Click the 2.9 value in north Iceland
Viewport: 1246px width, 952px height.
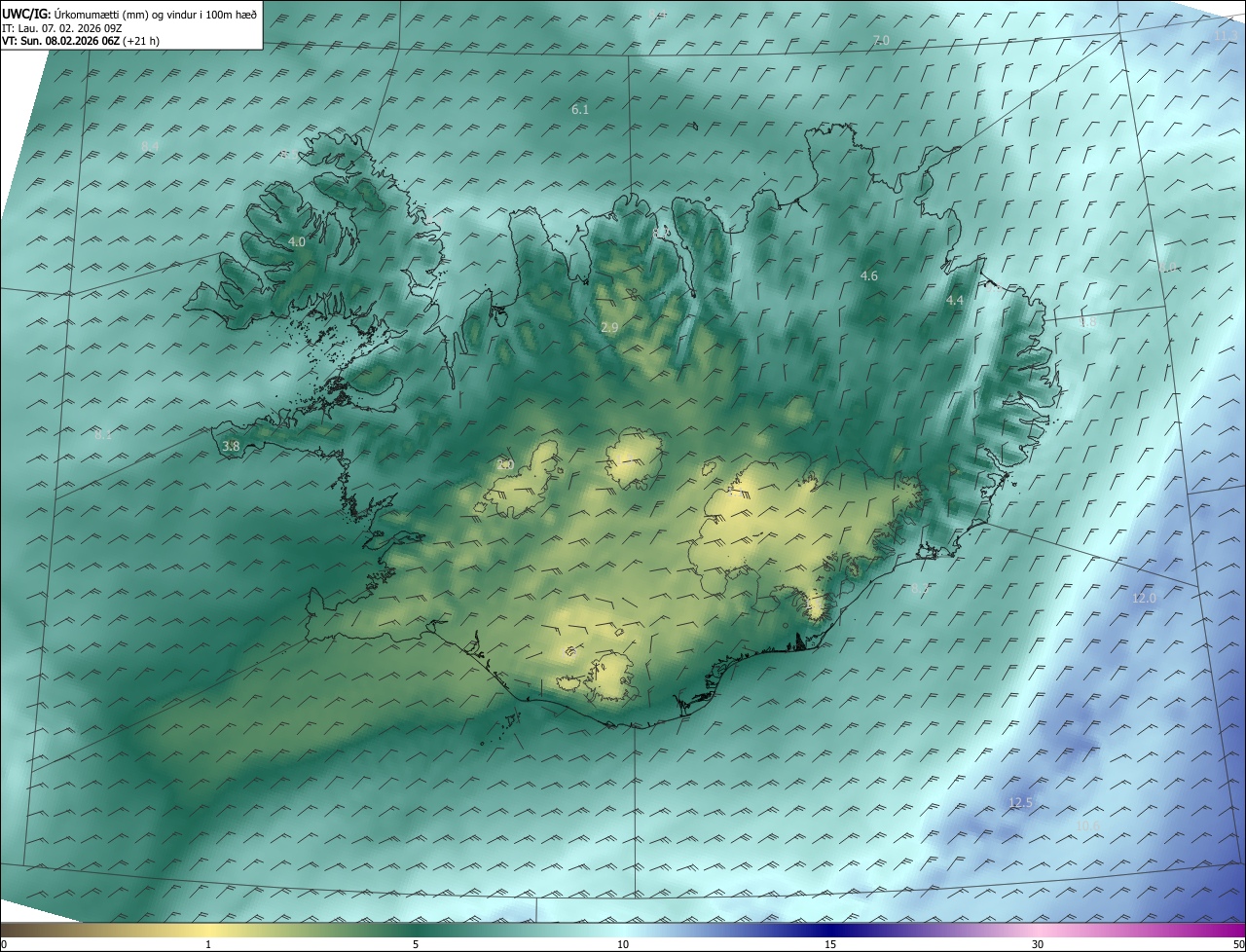[609, 328]
